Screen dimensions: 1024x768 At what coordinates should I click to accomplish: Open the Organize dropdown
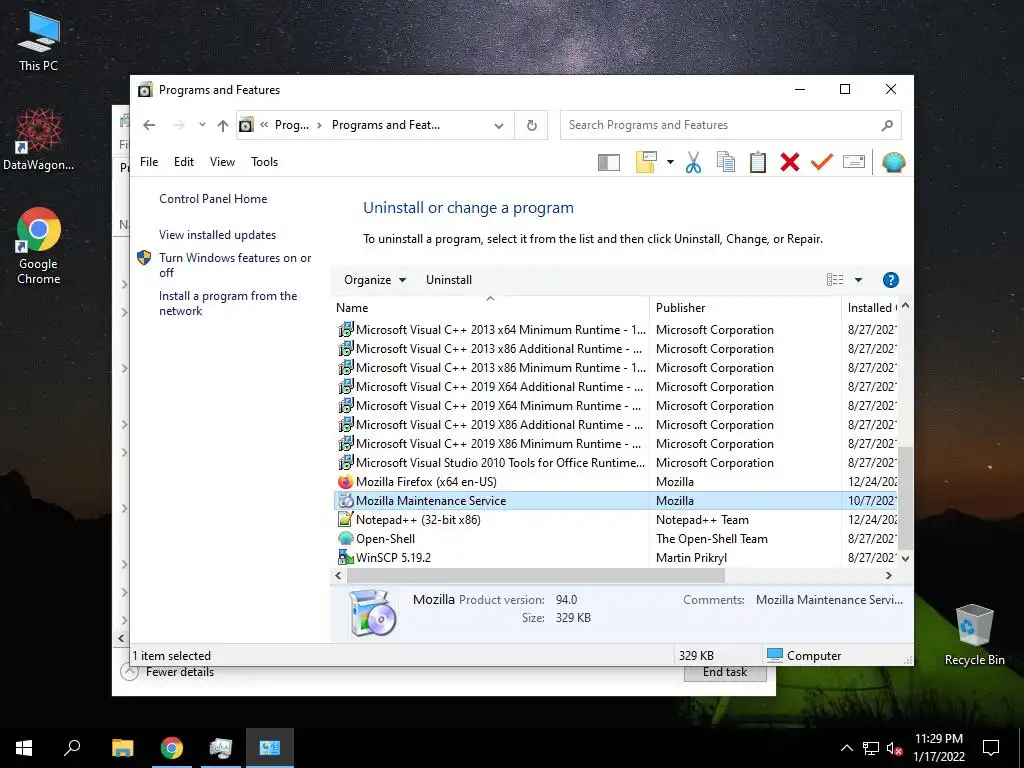(x=375, y=280)
